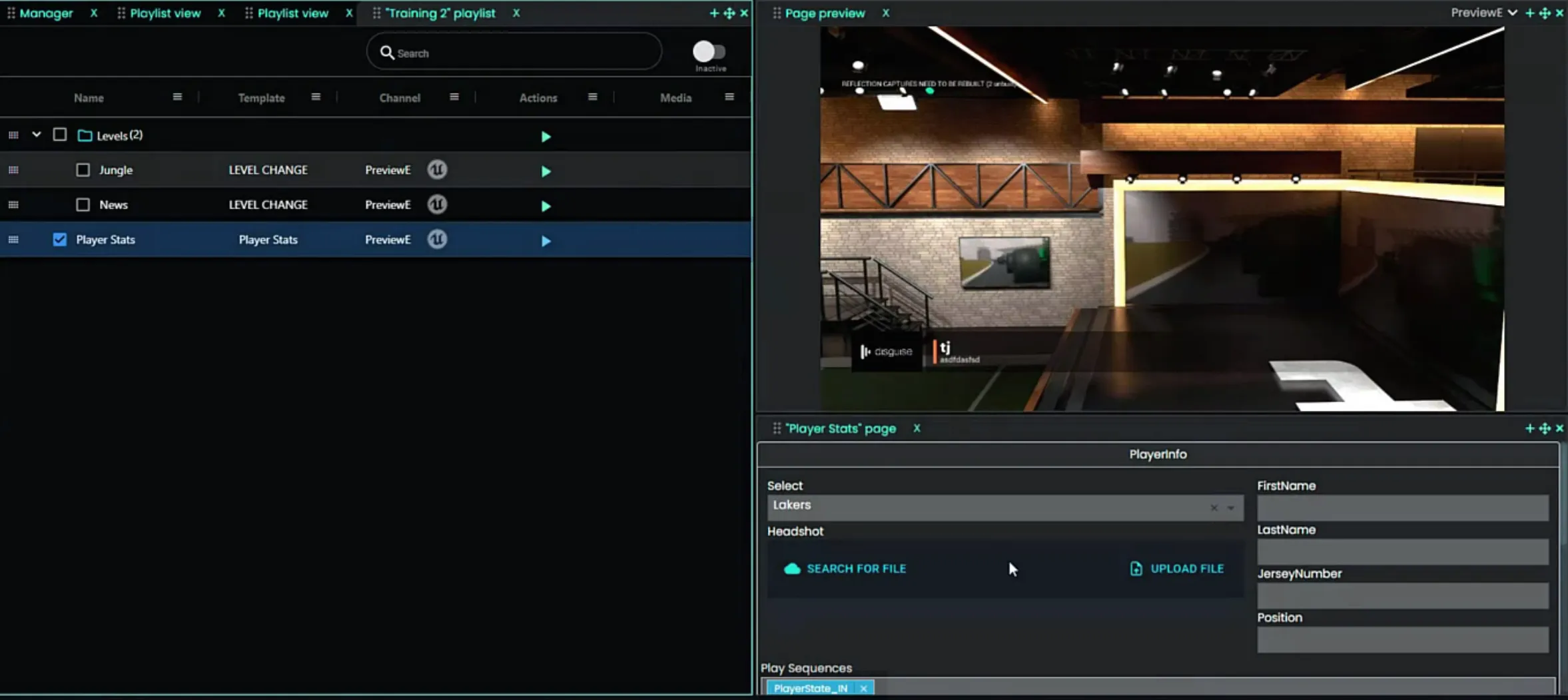Screen dimensions: 1568x700
Task: Click the FirstName input field
Action: [1402, 508]
